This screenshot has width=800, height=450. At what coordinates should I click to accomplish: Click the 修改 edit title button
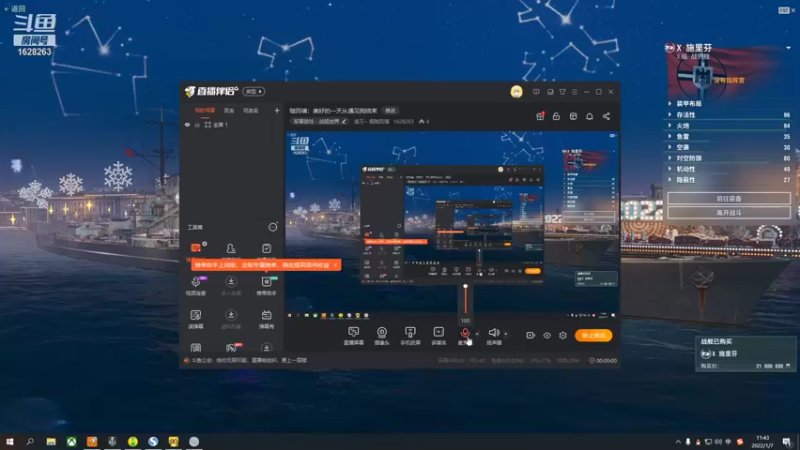[x=390, y=110]
